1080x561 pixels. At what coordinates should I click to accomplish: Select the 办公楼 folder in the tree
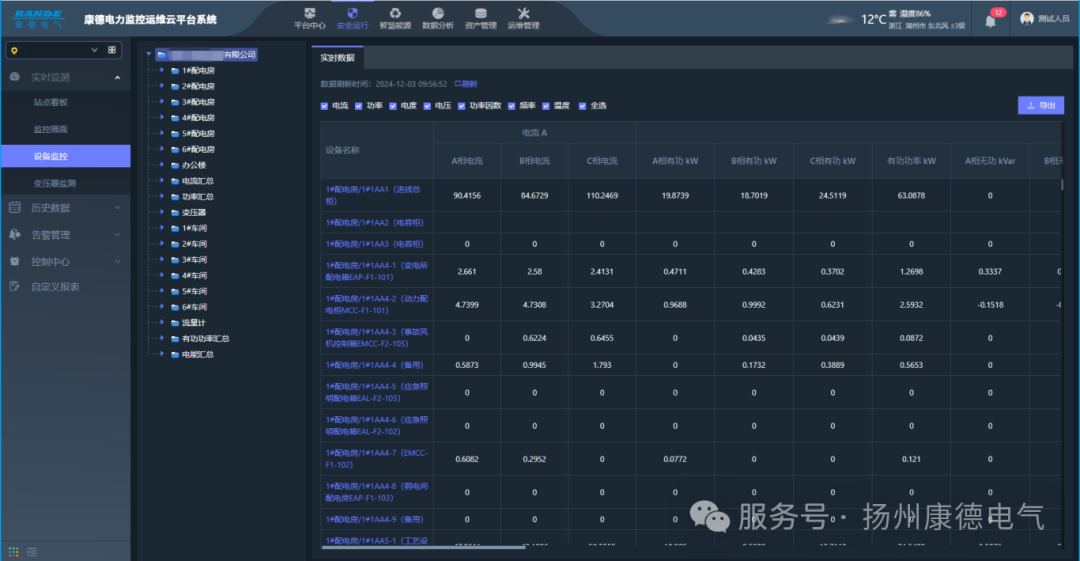(x=193, y=165)
